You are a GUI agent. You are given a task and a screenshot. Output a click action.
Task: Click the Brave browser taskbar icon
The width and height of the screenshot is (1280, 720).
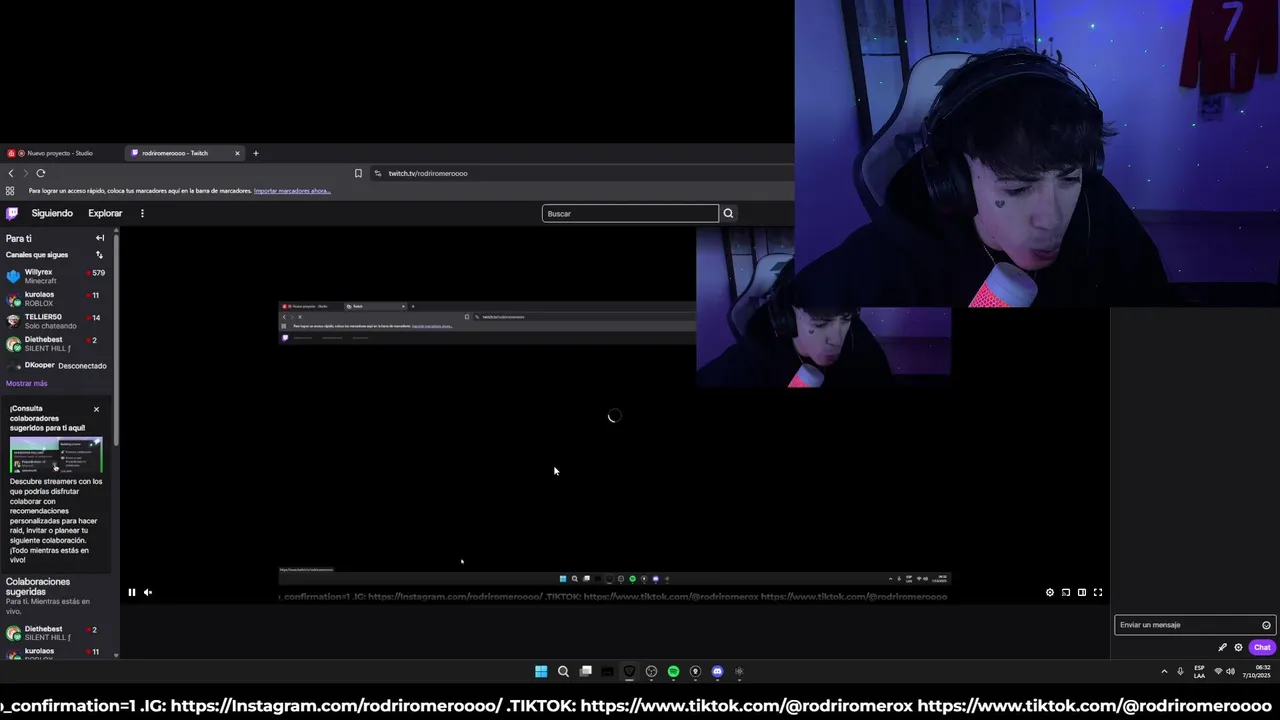tap(629, 671)
